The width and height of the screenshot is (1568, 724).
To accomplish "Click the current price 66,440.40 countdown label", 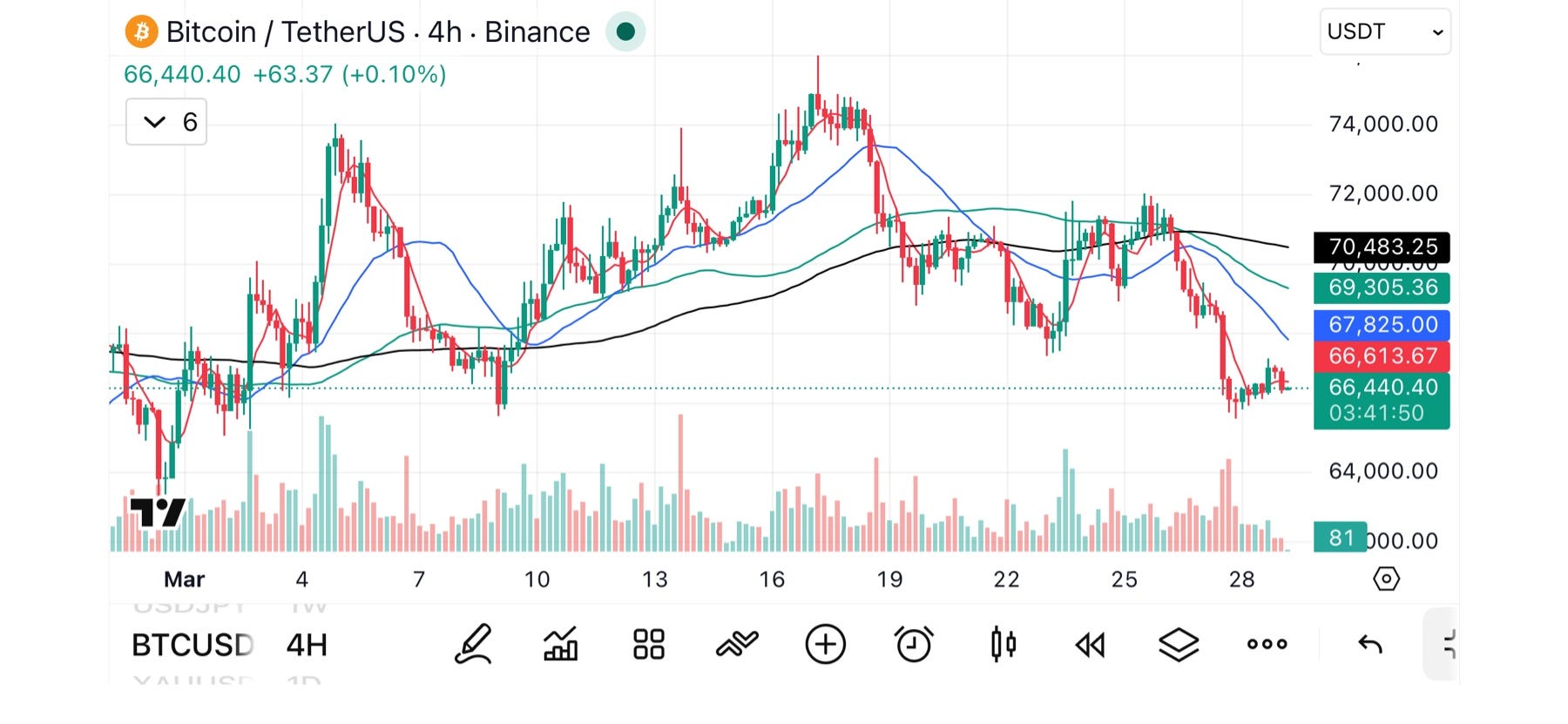I will 1382,401.
